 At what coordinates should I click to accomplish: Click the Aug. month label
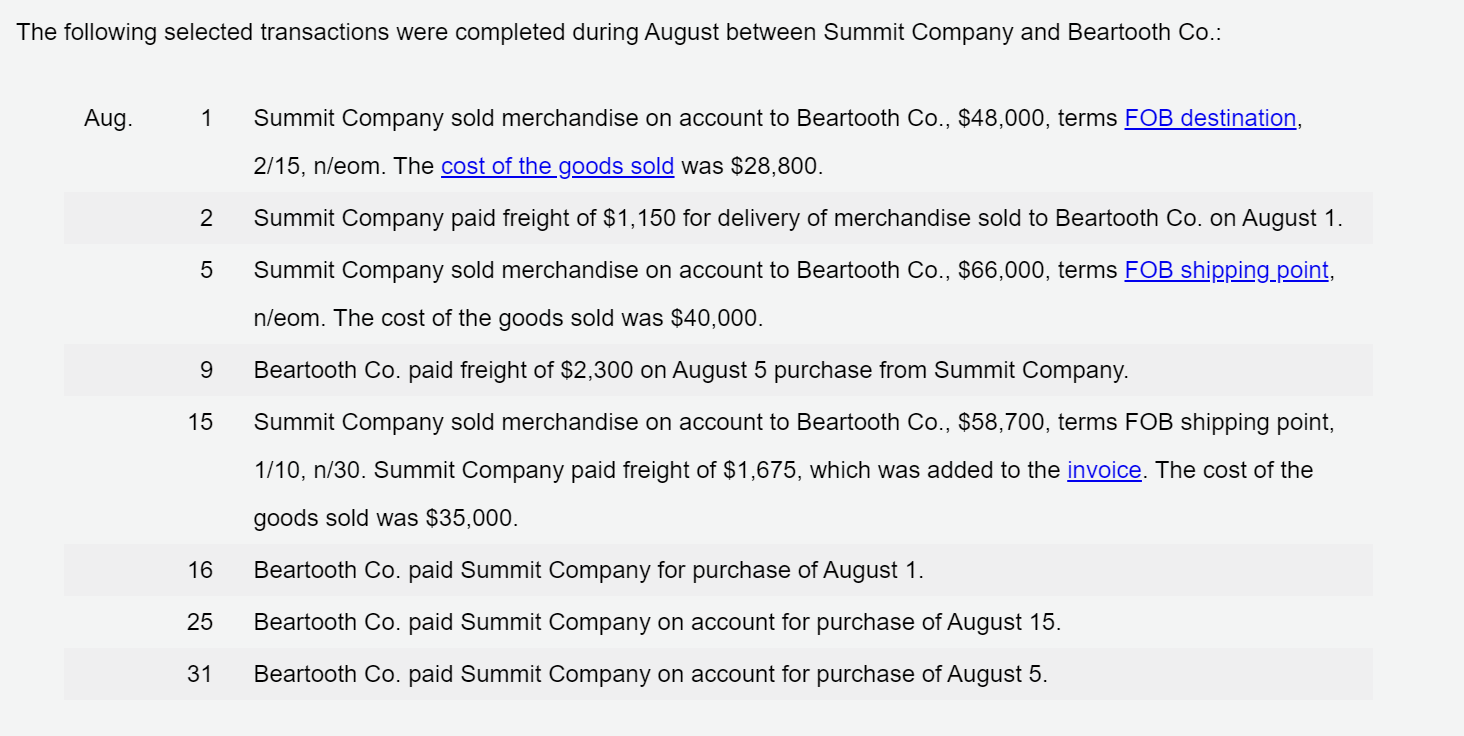pyautogui.click(x=108, y=119)
